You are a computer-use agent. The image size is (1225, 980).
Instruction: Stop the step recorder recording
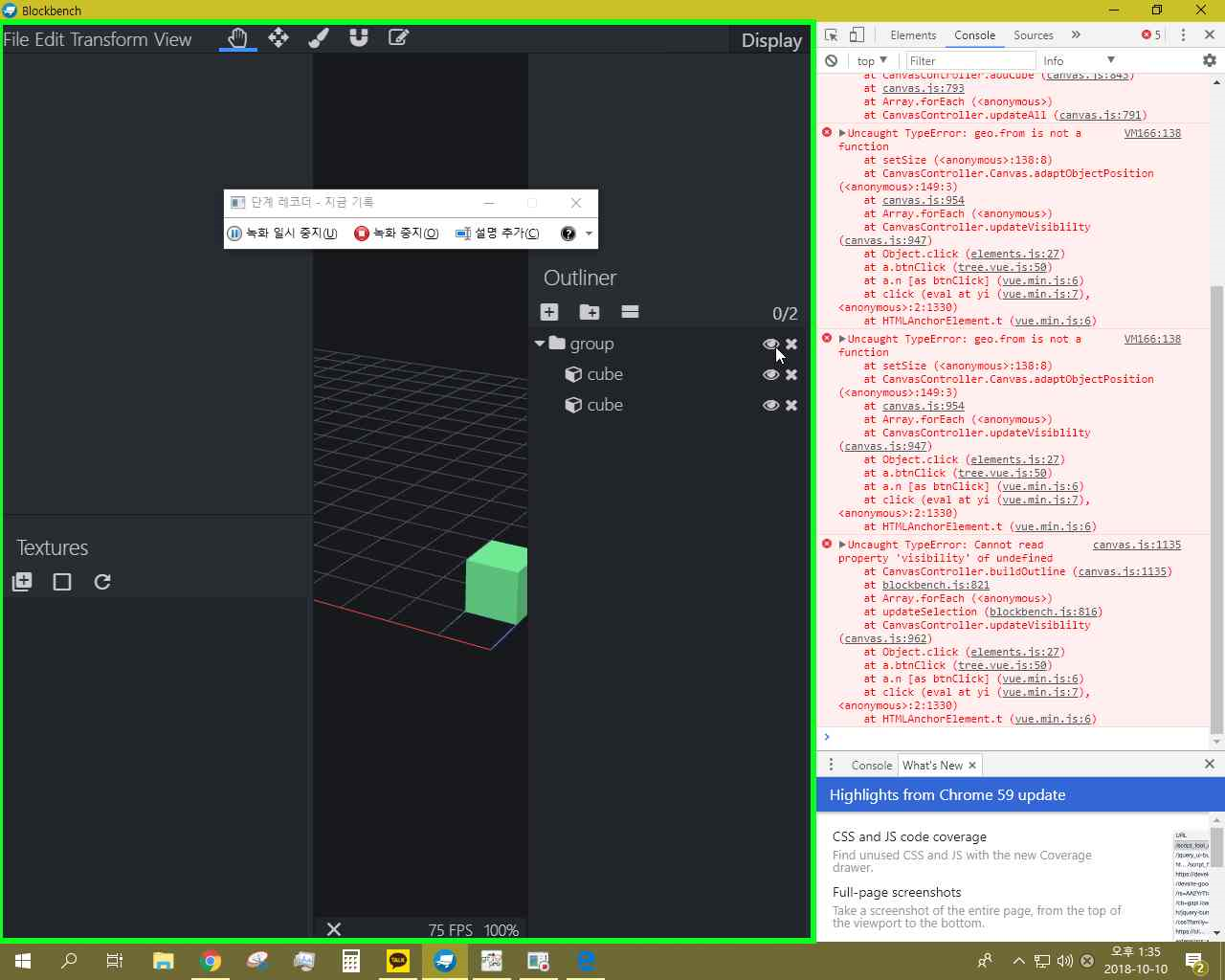click(395, 233)
